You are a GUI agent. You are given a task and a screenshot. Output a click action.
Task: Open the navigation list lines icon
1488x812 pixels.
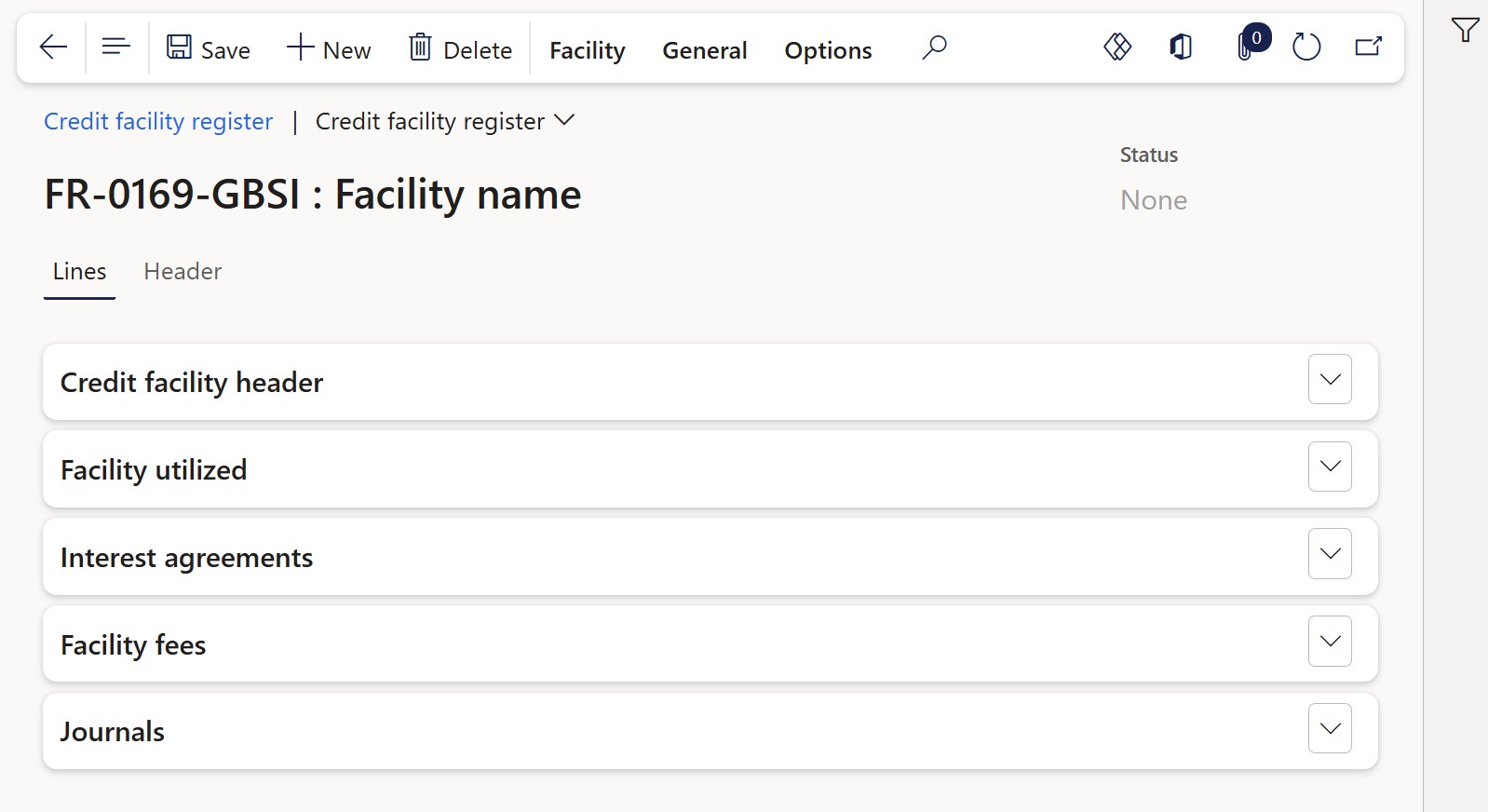(115, 47)
